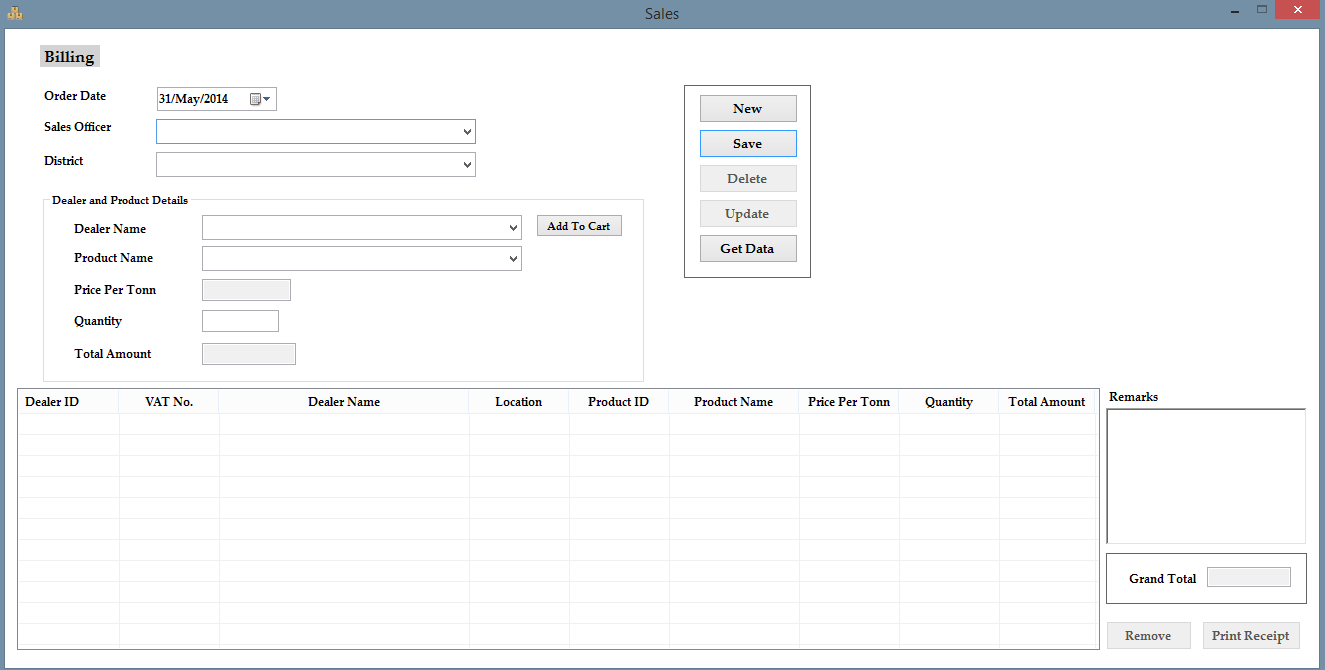The height and width of the screenshot is (670, 1325).
Task: Maximize the Sales window
Action: (1262, 10)
